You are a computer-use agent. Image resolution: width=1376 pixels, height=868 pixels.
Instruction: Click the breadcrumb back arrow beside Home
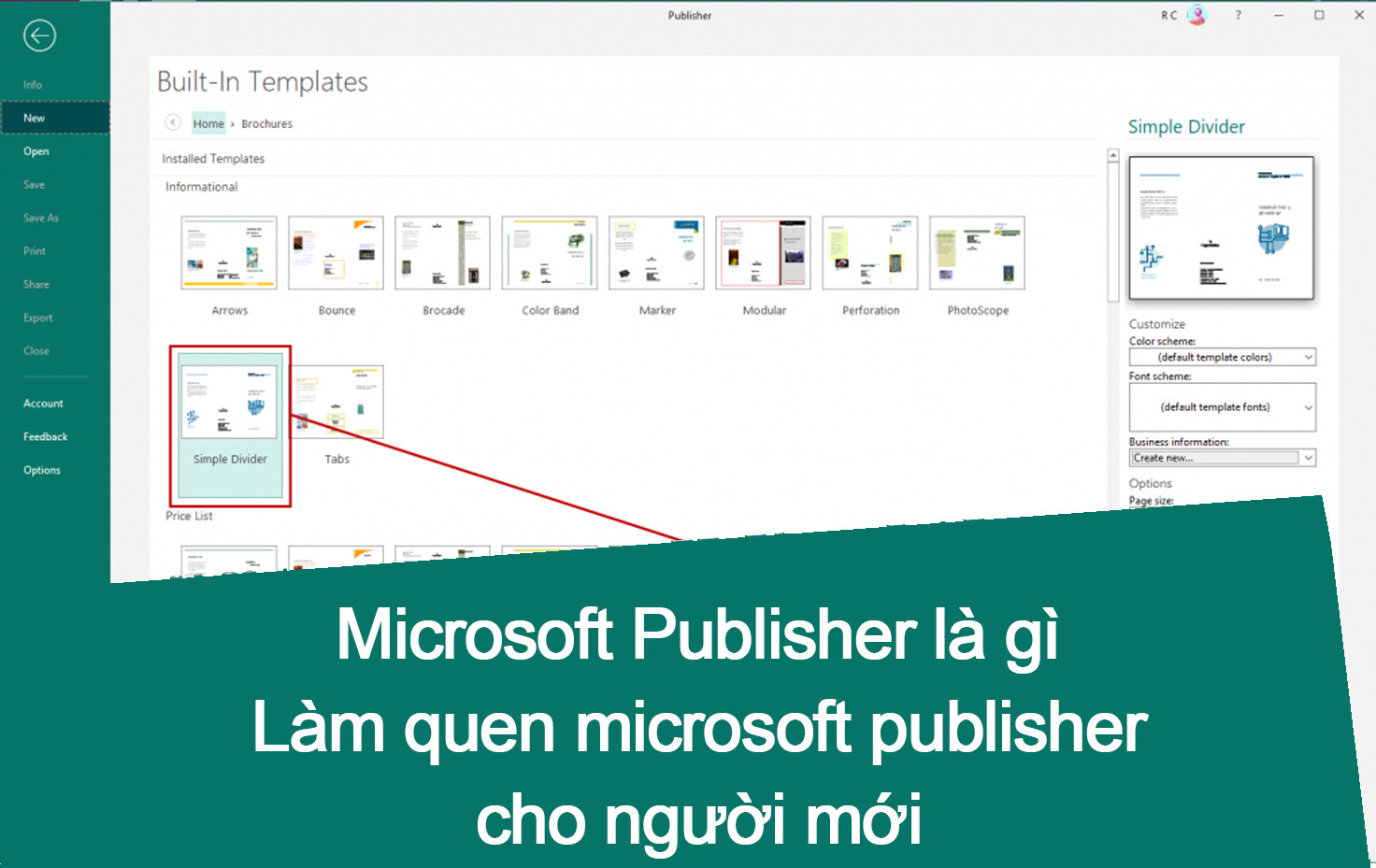[173, 122]
